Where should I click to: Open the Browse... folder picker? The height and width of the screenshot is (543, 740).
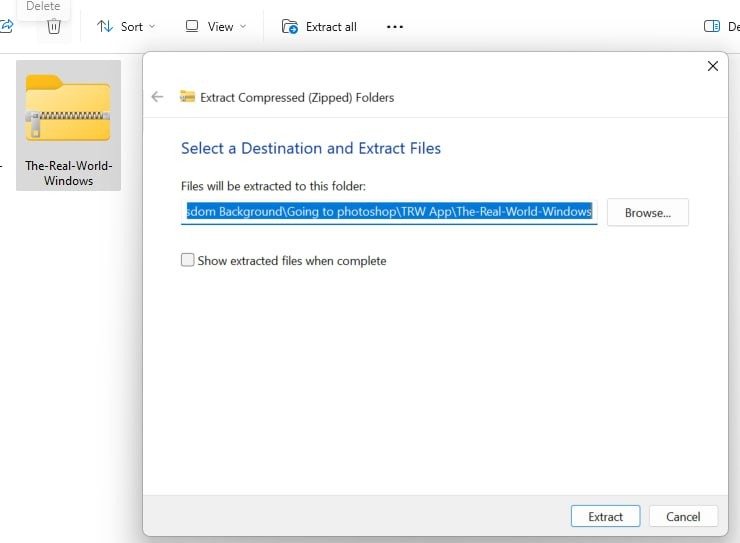(647, 212)
